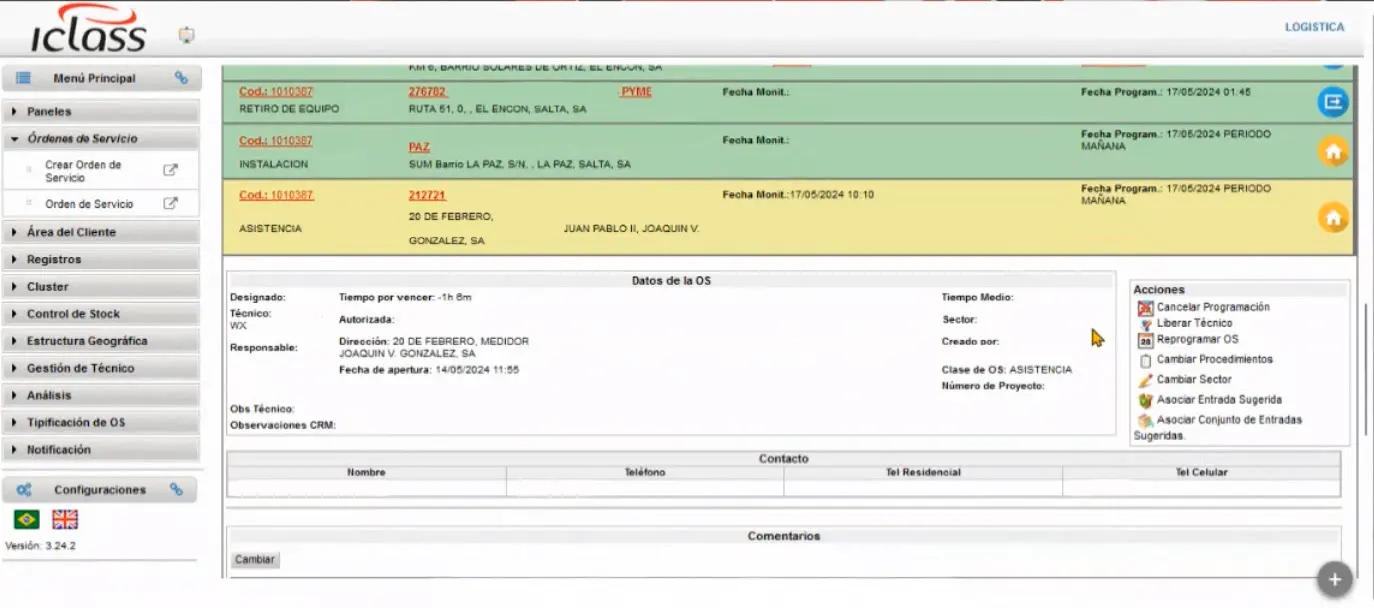The height and width of the screenshot is (608, 1374).
Task: Open Cod. link on ASISTENCIA row
Action: 276,195
